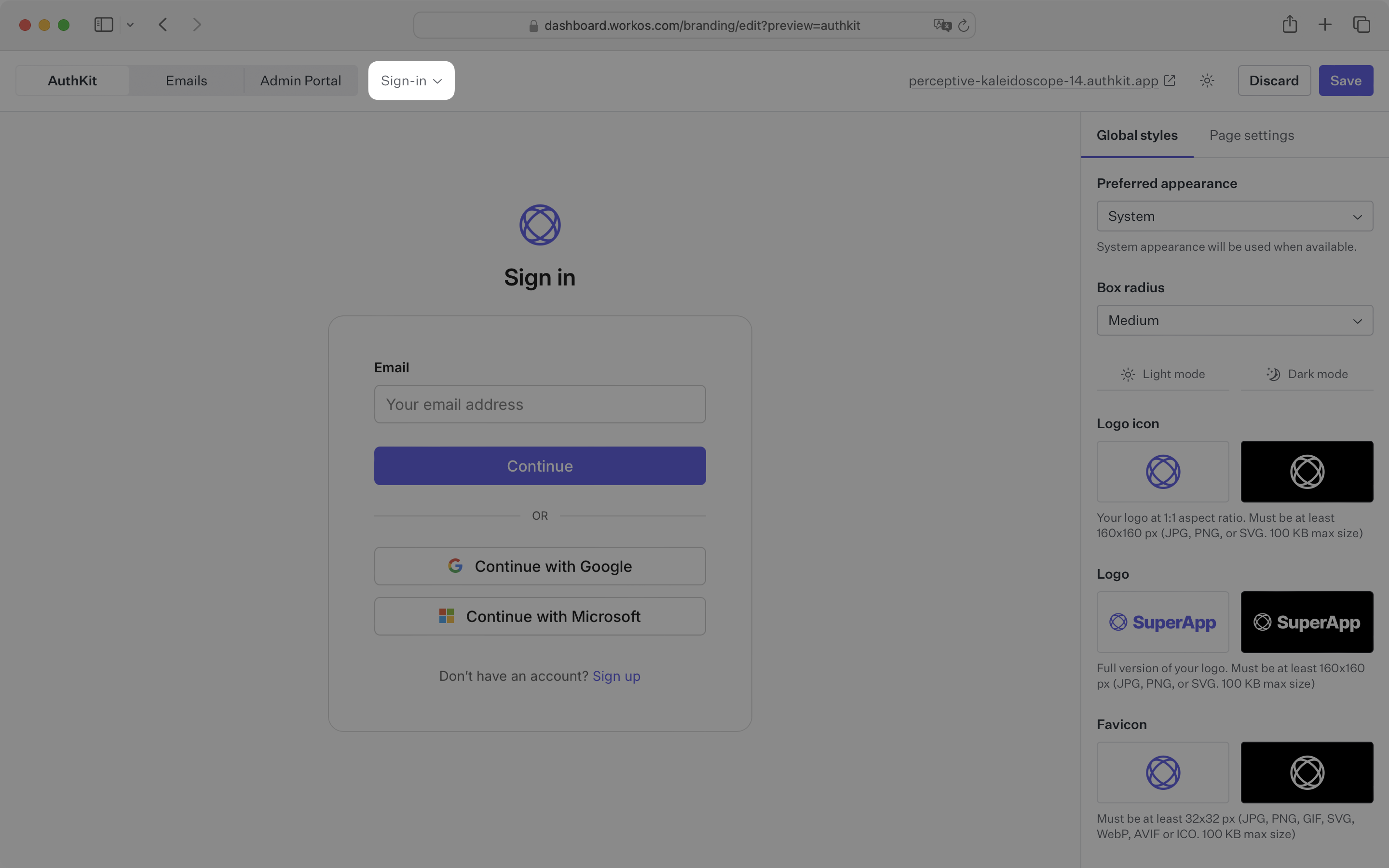Select the light Logo icon thumbnail
Viewport: 1389px width, 868px height.
click(x=1162, y=471)
